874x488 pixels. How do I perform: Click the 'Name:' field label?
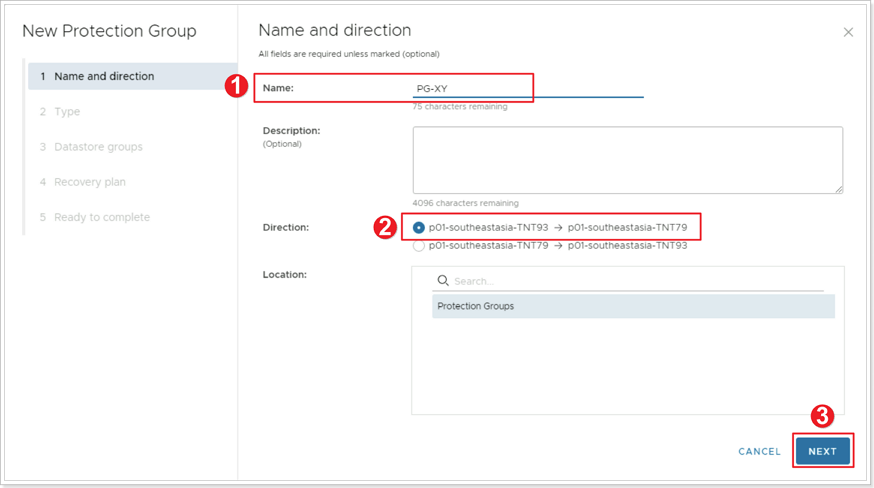278,88
